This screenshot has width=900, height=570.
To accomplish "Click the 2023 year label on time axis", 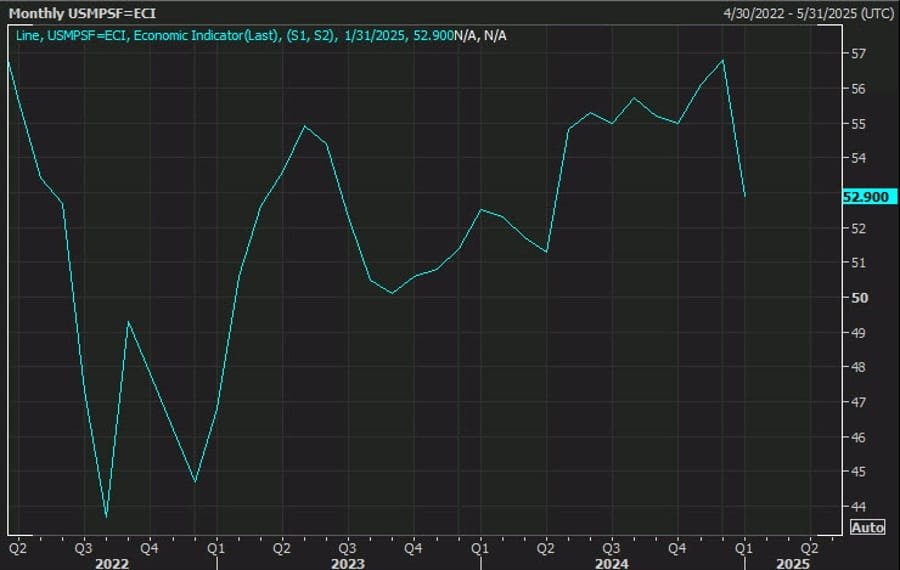I will [x=347, y=563].
